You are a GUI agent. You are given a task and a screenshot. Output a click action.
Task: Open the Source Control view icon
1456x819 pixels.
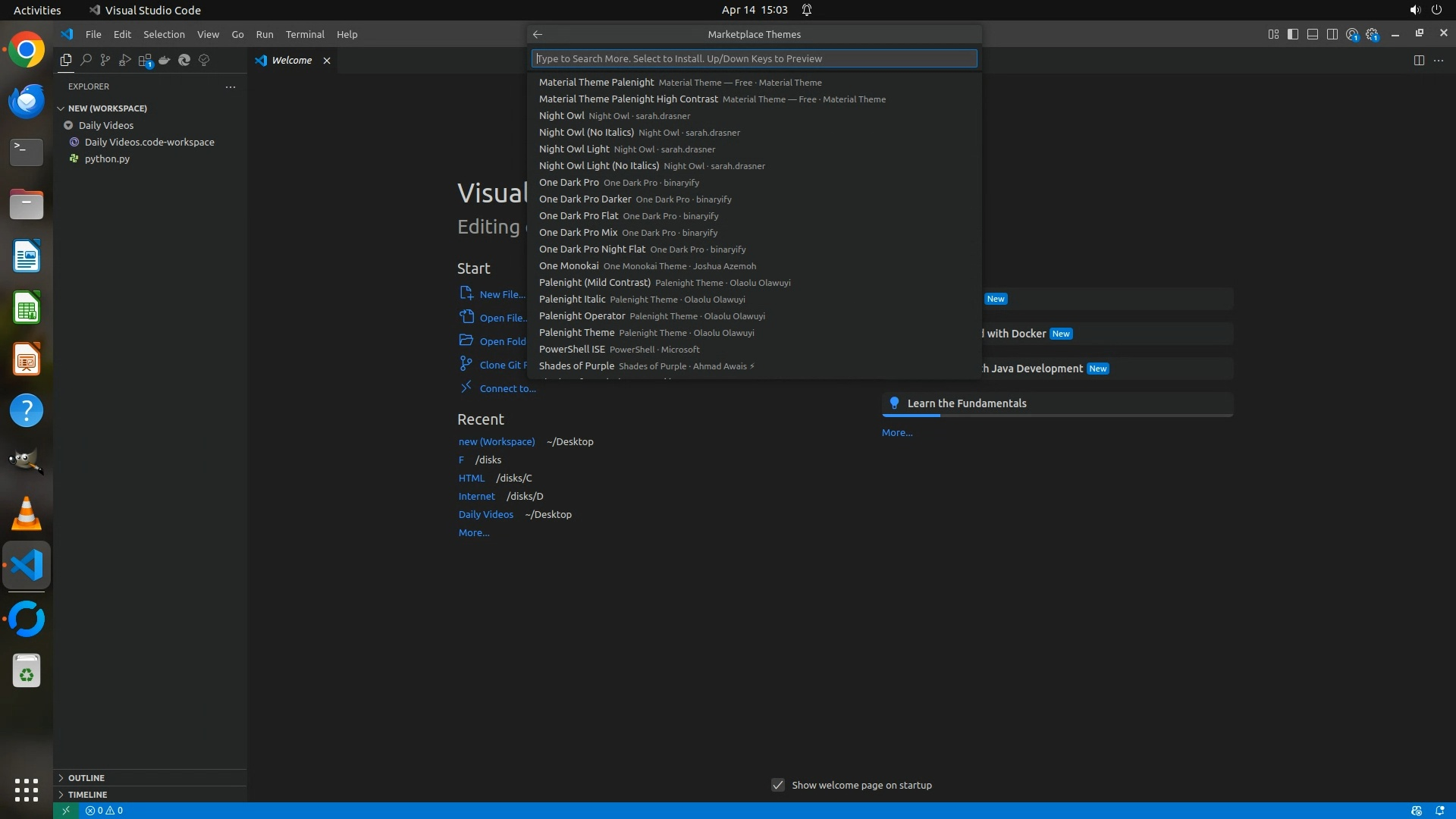[105, 60]
